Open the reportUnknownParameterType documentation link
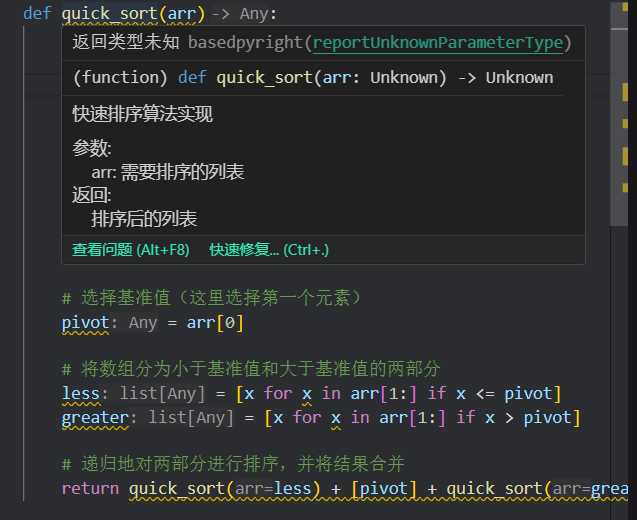This screenshot has width=637, height=520. point(438,43)
